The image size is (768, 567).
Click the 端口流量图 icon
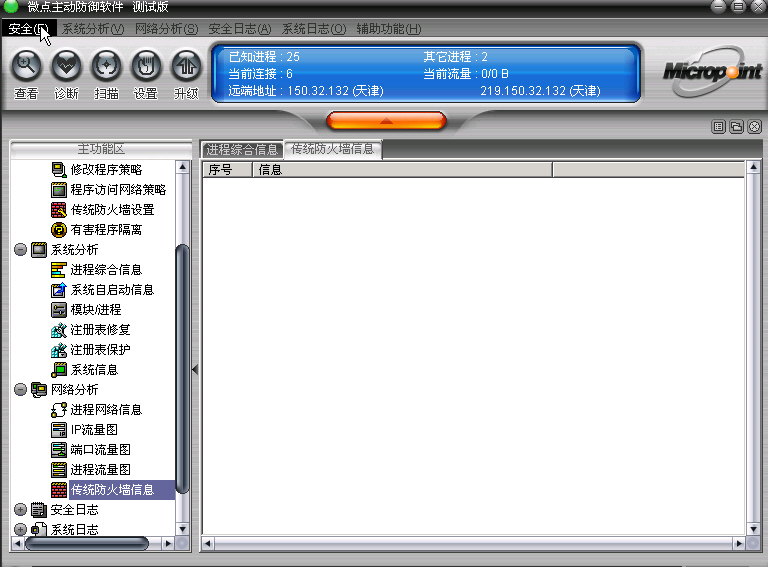click(59, 450)
